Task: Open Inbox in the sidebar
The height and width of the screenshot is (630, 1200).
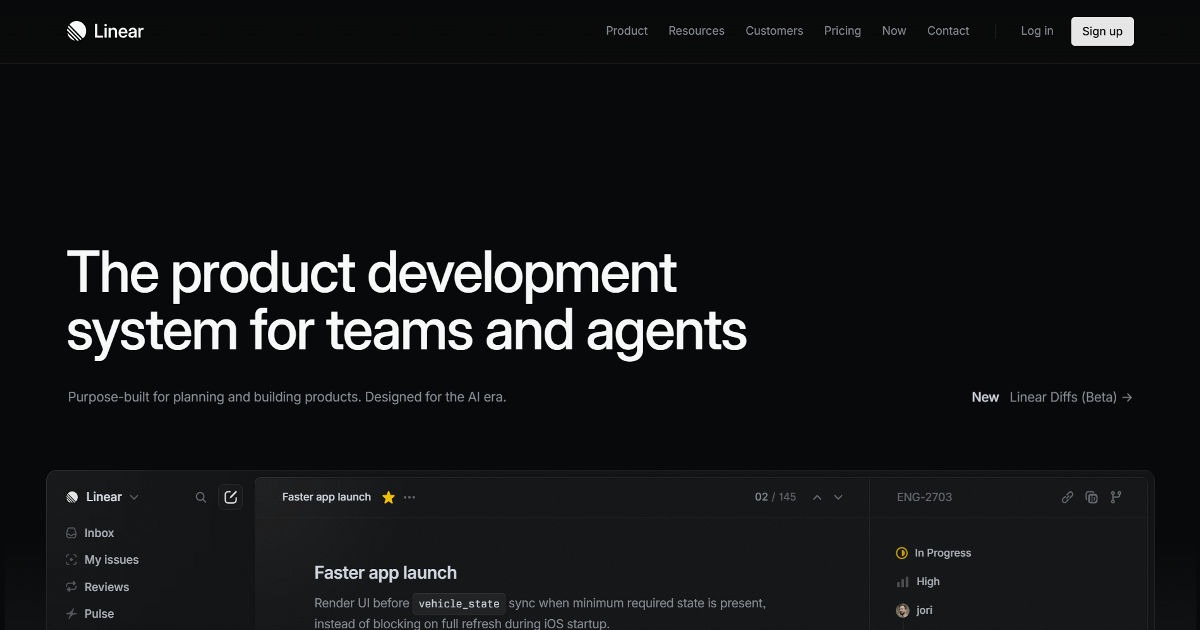Action: point(90,533)
